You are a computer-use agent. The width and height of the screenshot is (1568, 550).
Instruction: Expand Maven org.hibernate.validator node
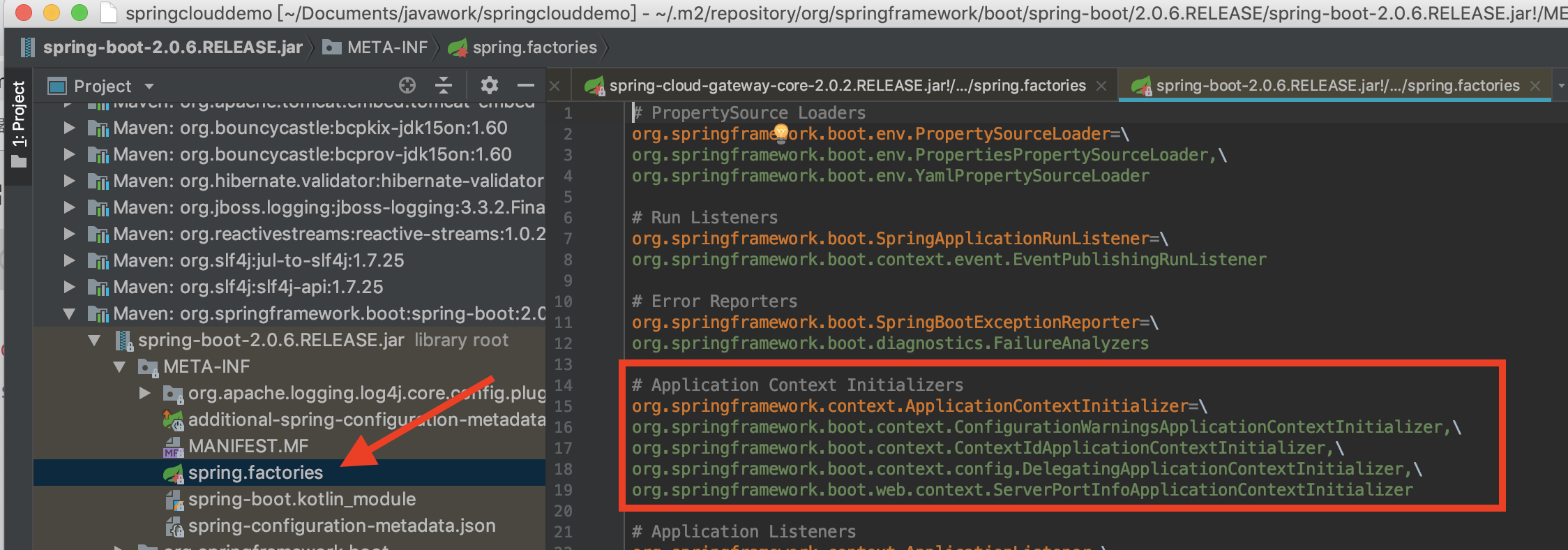(x=69, y=181)
